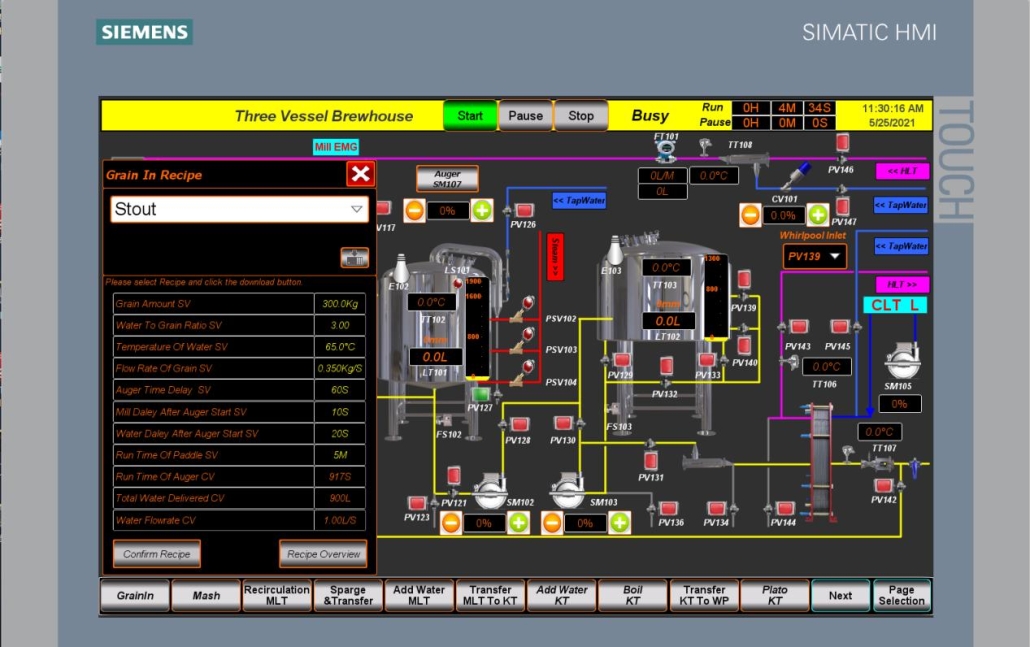Click the Auger SM107 button
This screenshot has height=647, width=1030.
447,179
